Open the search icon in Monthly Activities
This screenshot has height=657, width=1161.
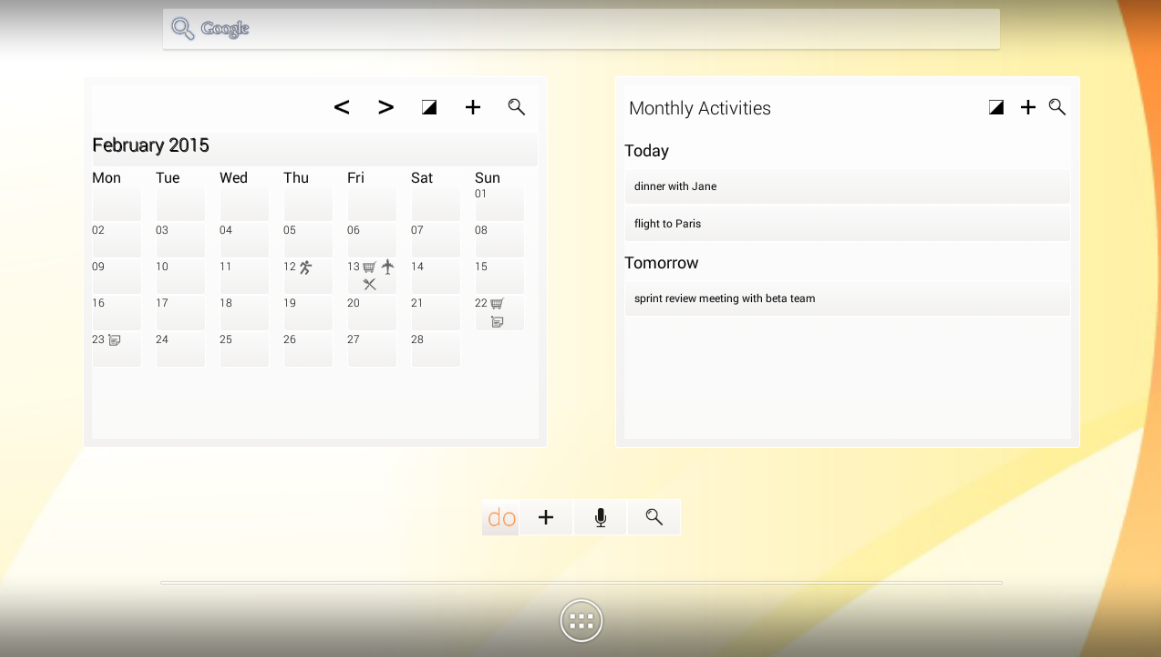coord(1057,107)
